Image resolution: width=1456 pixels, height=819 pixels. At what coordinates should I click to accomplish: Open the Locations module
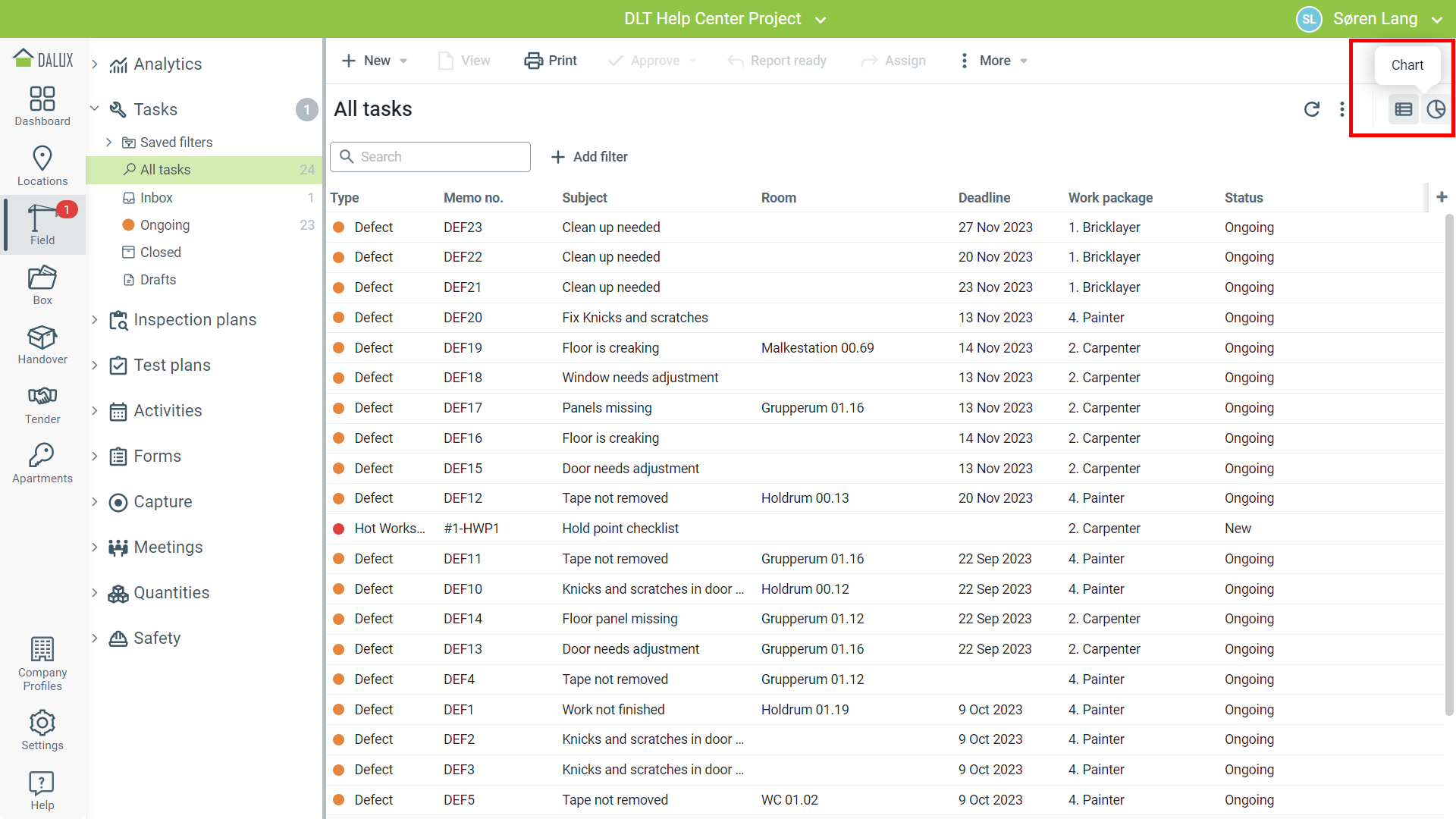coord(42,166)
